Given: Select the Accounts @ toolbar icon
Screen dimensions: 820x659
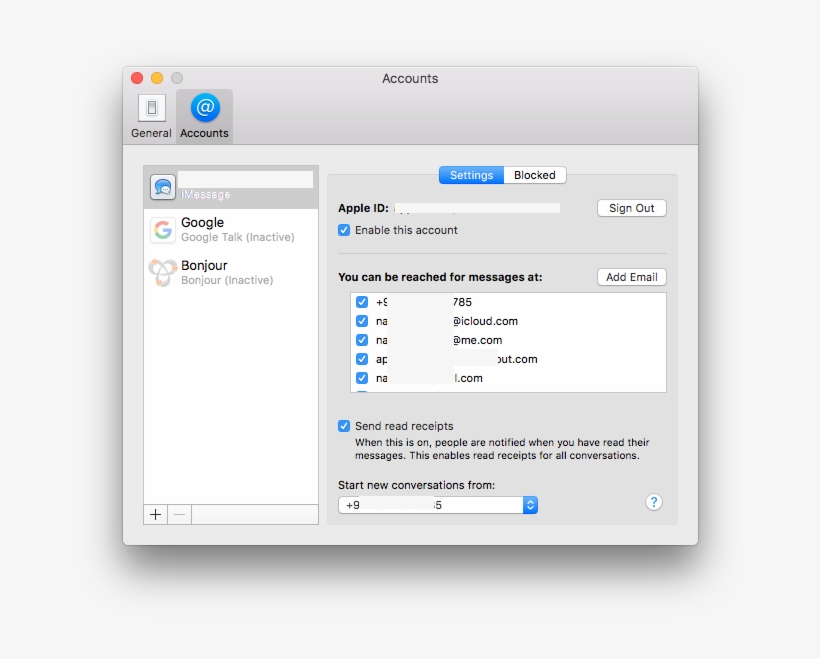Looking at the screenshot, I should point(204,108).
